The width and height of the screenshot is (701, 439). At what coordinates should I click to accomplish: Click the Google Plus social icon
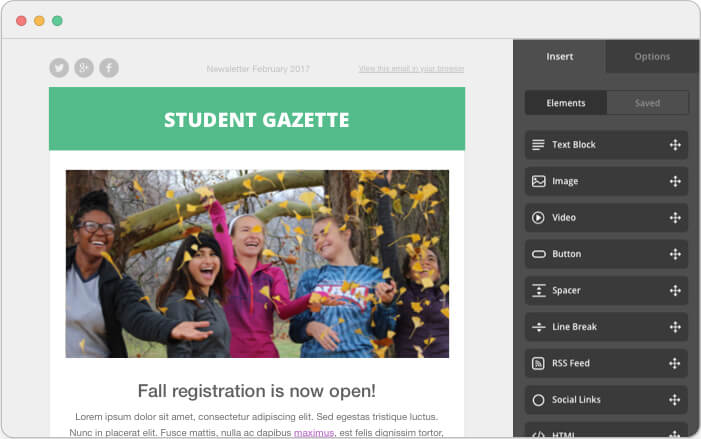[x=84, y=68]
